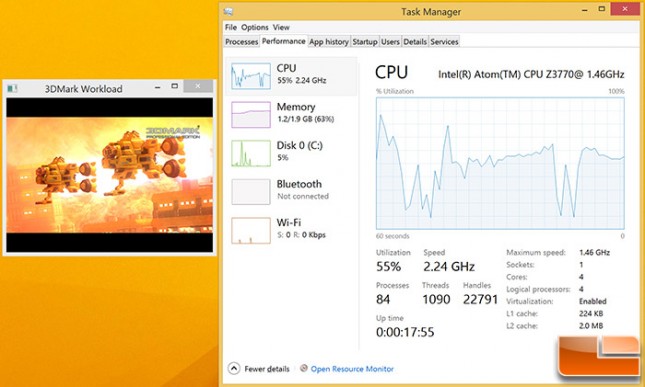Viewport: 645px width, 387px height.
Task: Open the Services tab
Action: pos(444,42)
